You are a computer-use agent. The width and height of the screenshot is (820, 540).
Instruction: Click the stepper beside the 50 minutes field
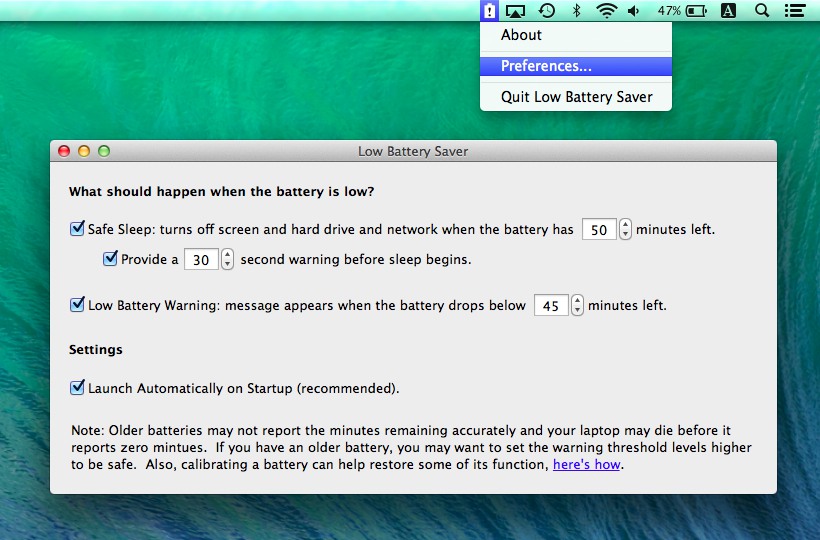coord(625,229)
